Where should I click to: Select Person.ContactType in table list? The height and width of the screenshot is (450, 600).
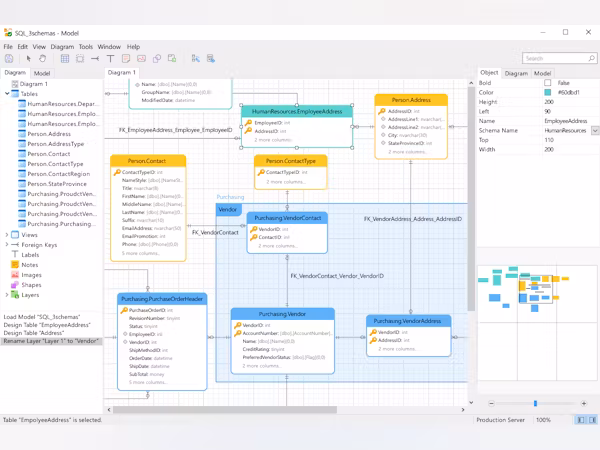(55, 164)
